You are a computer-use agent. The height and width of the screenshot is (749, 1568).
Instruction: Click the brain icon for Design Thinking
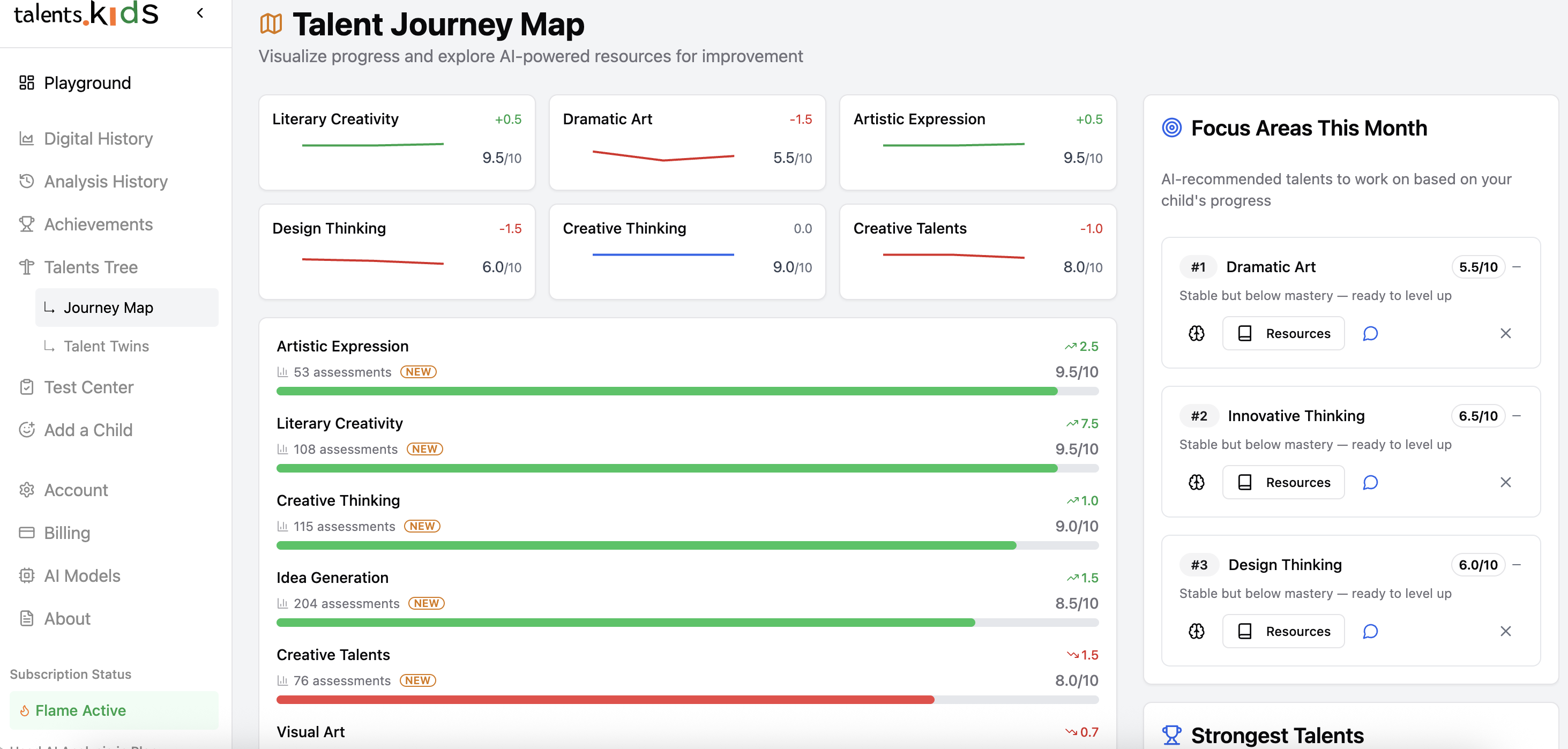(x=1197, y=632)
